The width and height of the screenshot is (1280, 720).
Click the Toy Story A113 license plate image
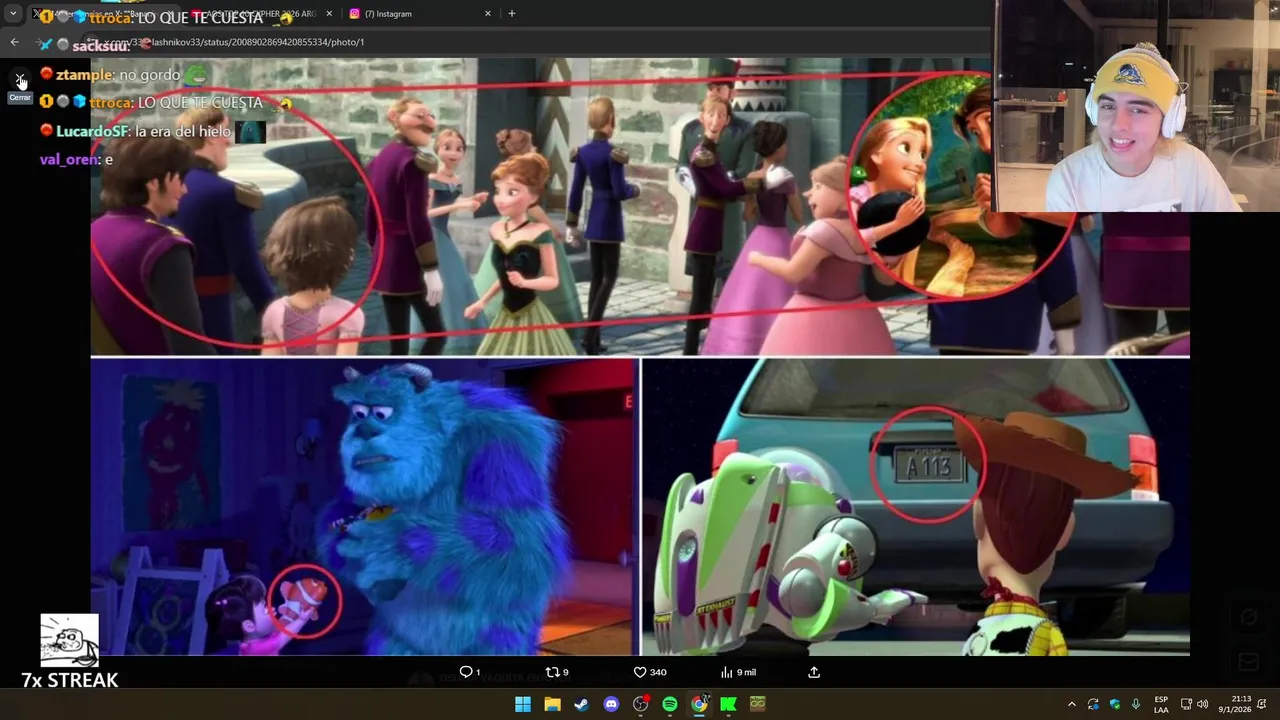pos(915,507)
